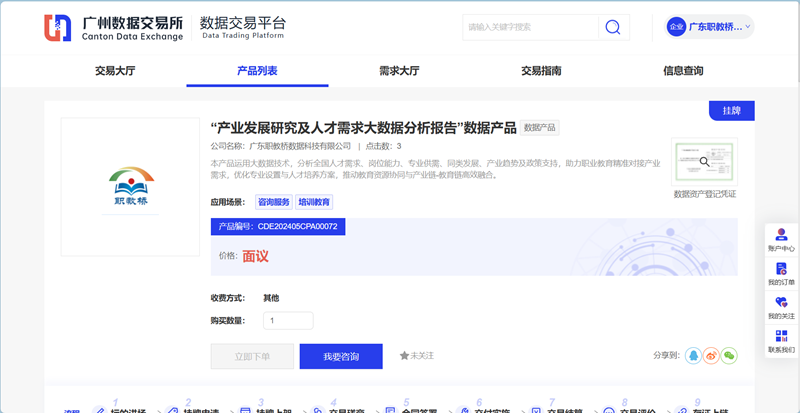The image size is (800, 413).
Task: Share to WeChat icon
Action: [729, 355]
